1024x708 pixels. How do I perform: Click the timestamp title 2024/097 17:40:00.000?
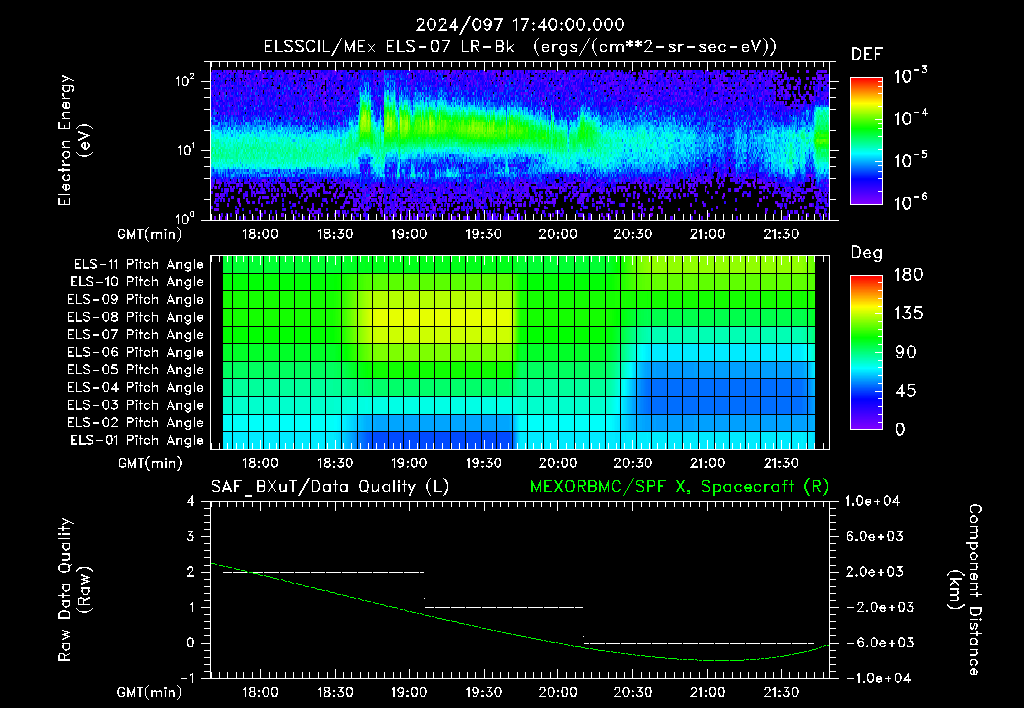coord(520,25)
